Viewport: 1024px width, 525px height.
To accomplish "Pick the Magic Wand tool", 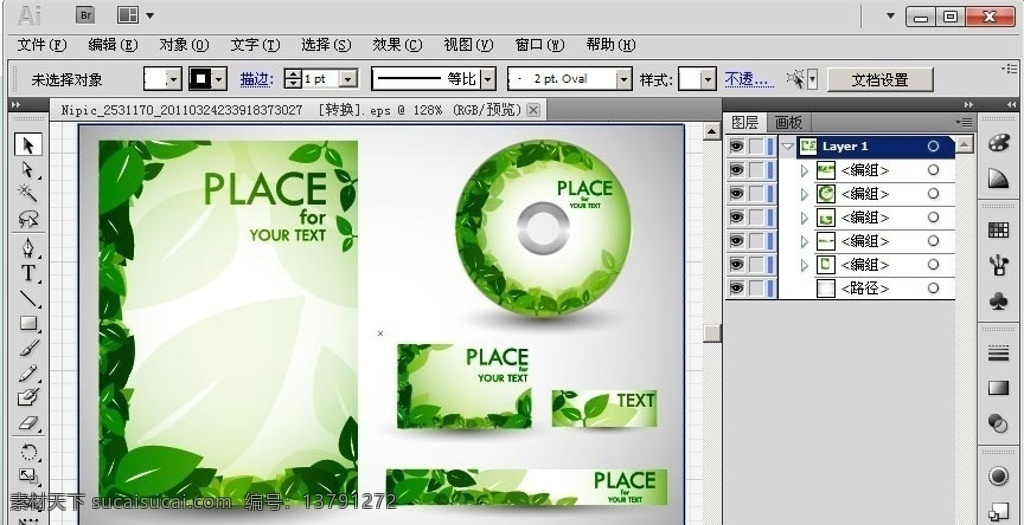I will (x=28, y=193).
